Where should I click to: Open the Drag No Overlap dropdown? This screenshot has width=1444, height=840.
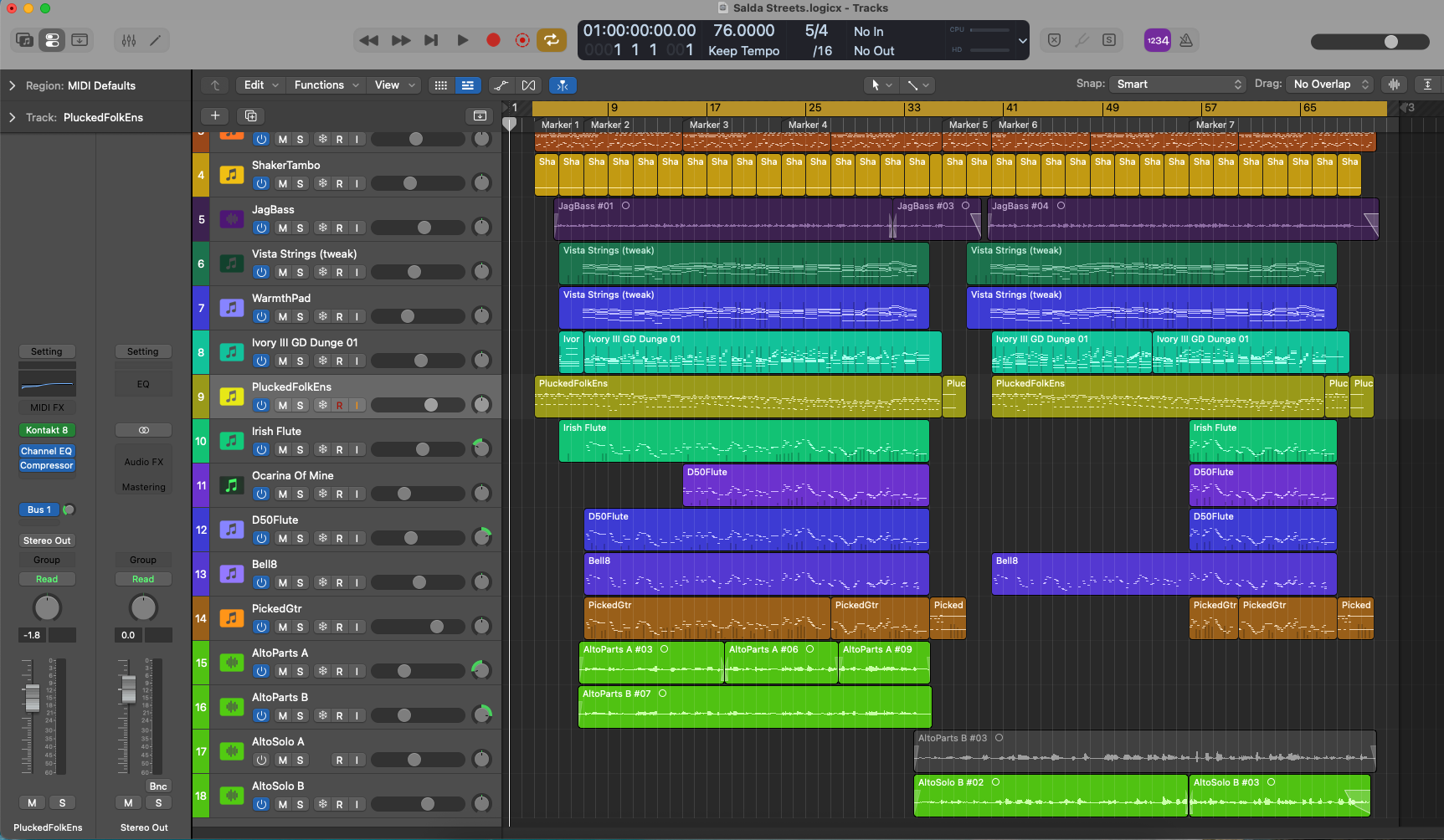tap(1330, 85)
